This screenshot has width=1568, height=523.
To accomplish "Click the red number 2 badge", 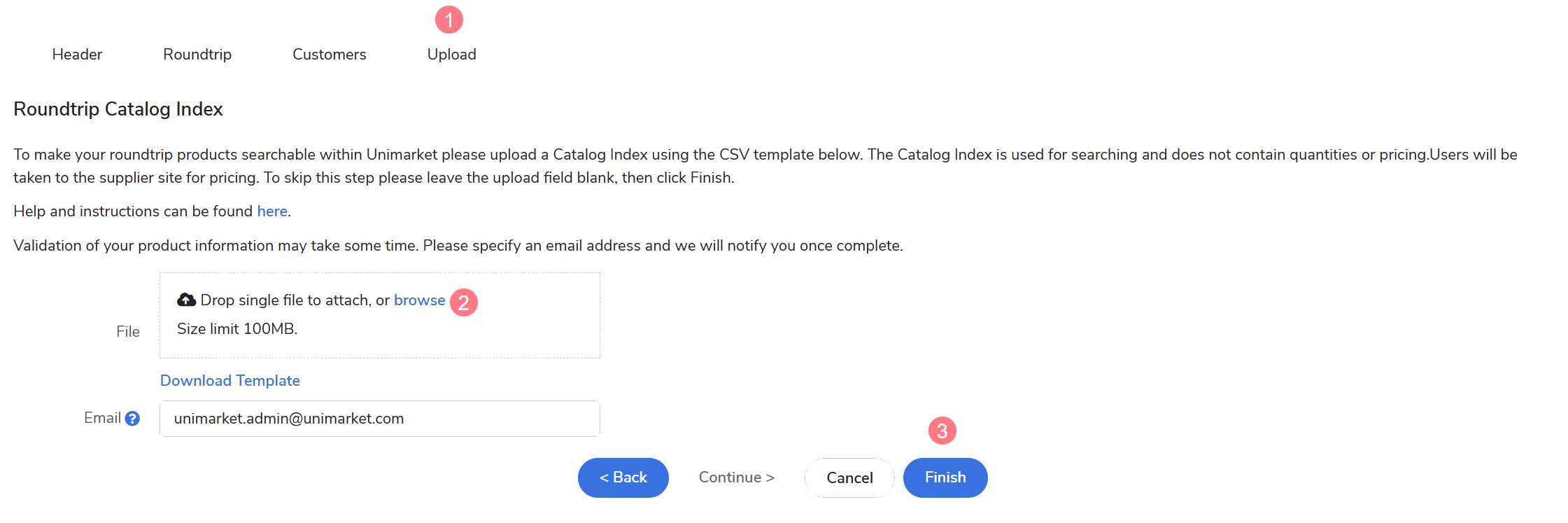I will (463, 302).
